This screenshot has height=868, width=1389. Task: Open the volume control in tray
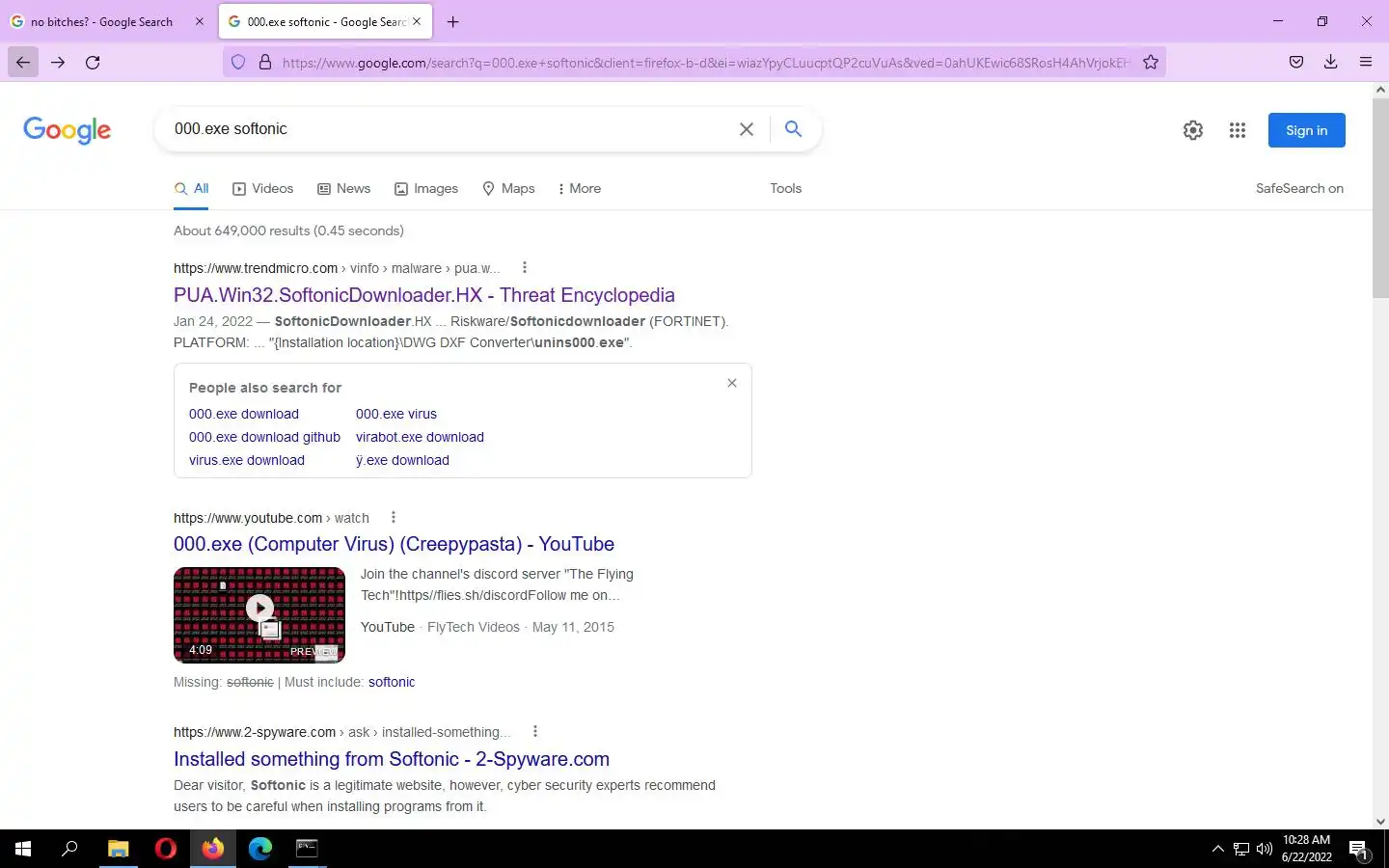pos(1265,849)
